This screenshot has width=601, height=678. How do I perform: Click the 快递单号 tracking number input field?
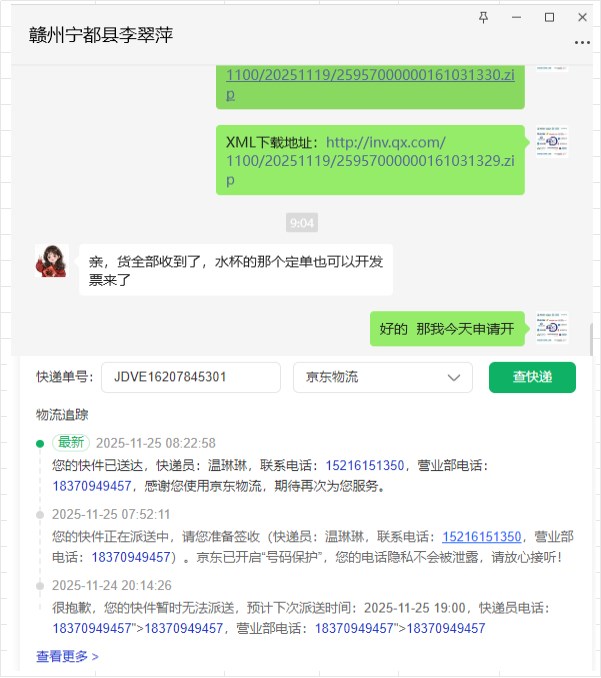[x=191, y=377]
